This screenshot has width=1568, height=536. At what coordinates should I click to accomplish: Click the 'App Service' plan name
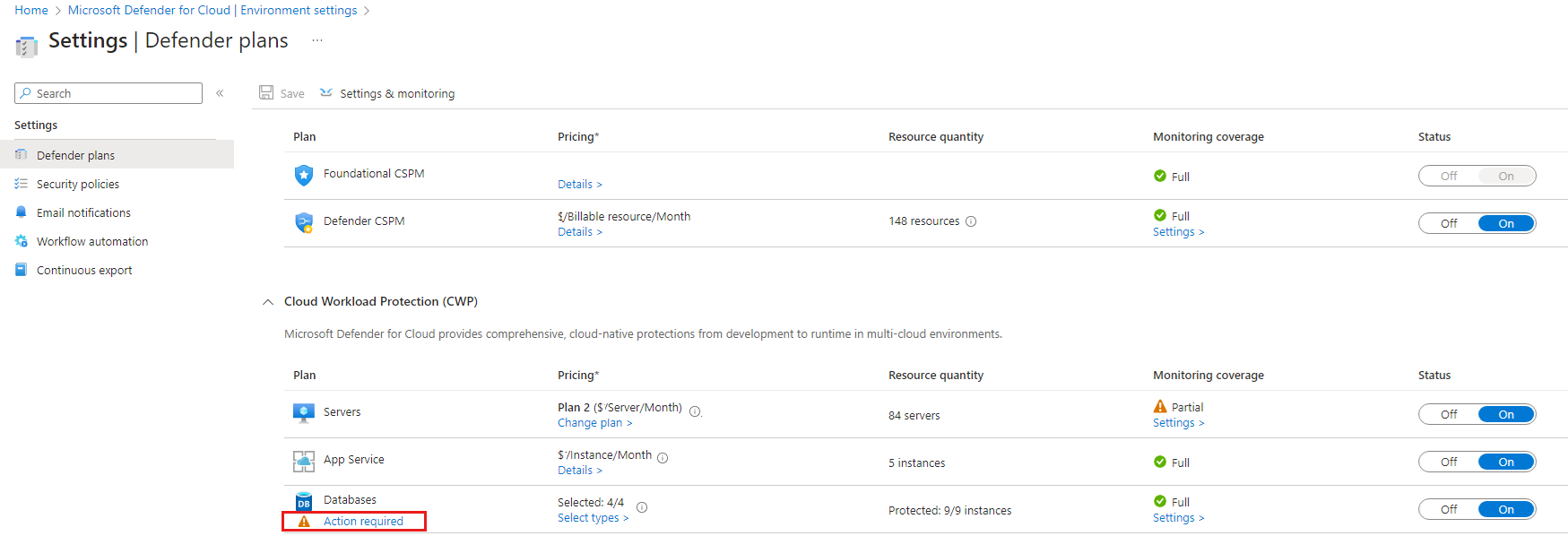tap(354, 459)
